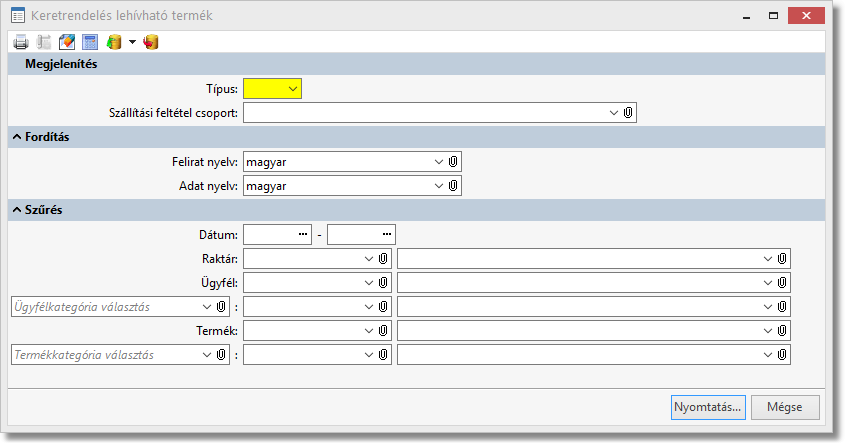This screenshot has width=845, height=445.
Task: Open the Termékkategória választás dropdown
Action: click(208, 354)
